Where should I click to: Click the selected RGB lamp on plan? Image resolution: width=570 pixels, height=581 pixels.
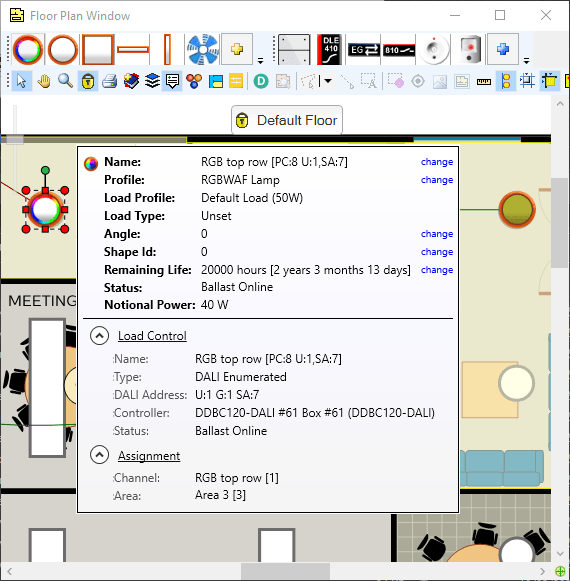point(45,210)
